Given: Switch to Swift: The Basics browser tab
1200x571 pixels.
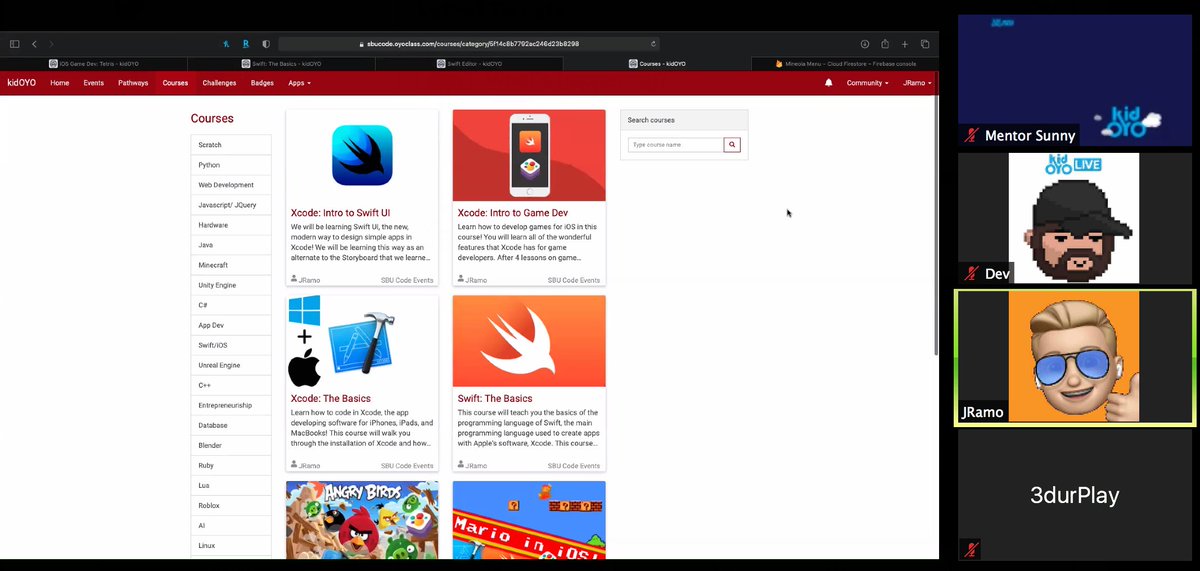Looking at the screenshot, I should pyautogui.click(x=282, y=63).
